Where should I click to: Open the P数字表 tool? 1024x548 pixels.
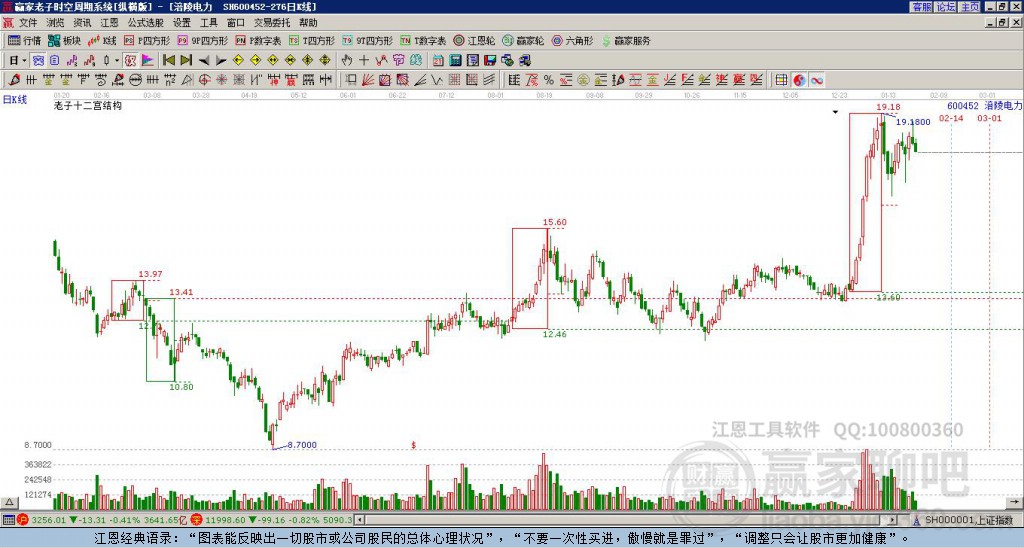click(259, 40)
